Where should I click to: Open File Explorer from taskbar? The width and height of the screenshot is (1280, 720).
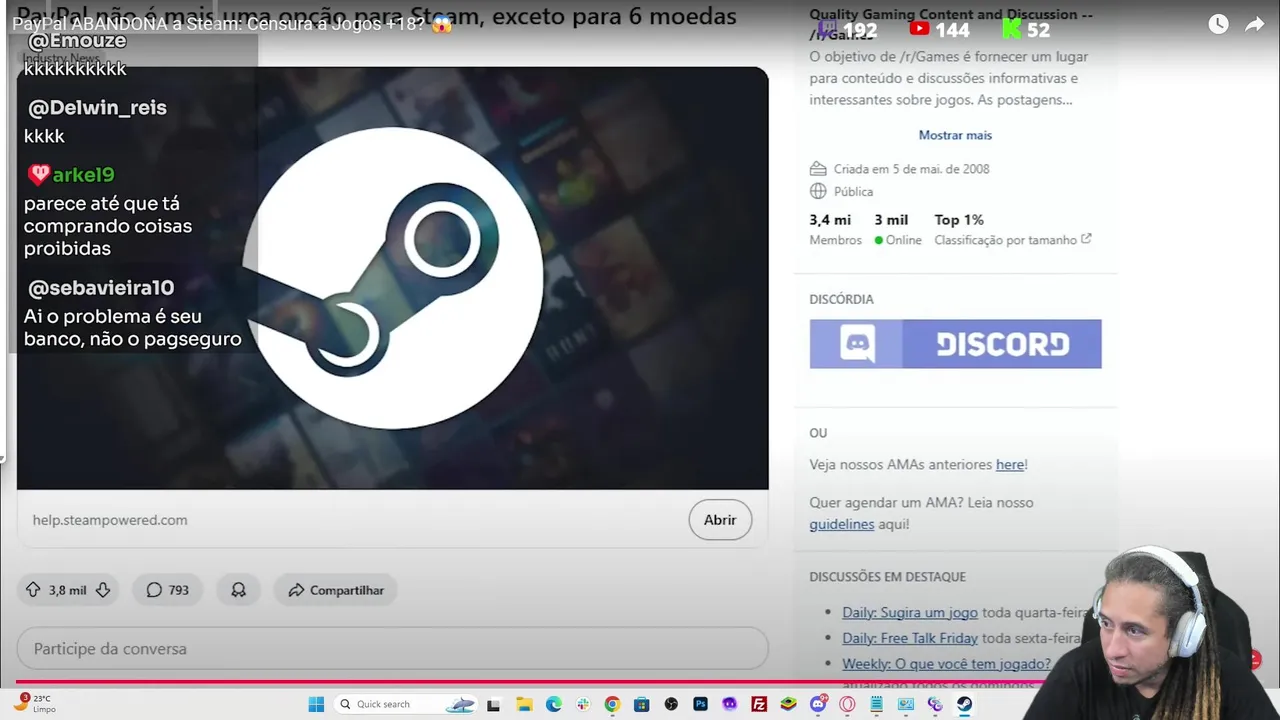pyautogui.click(x=524, y=704)
